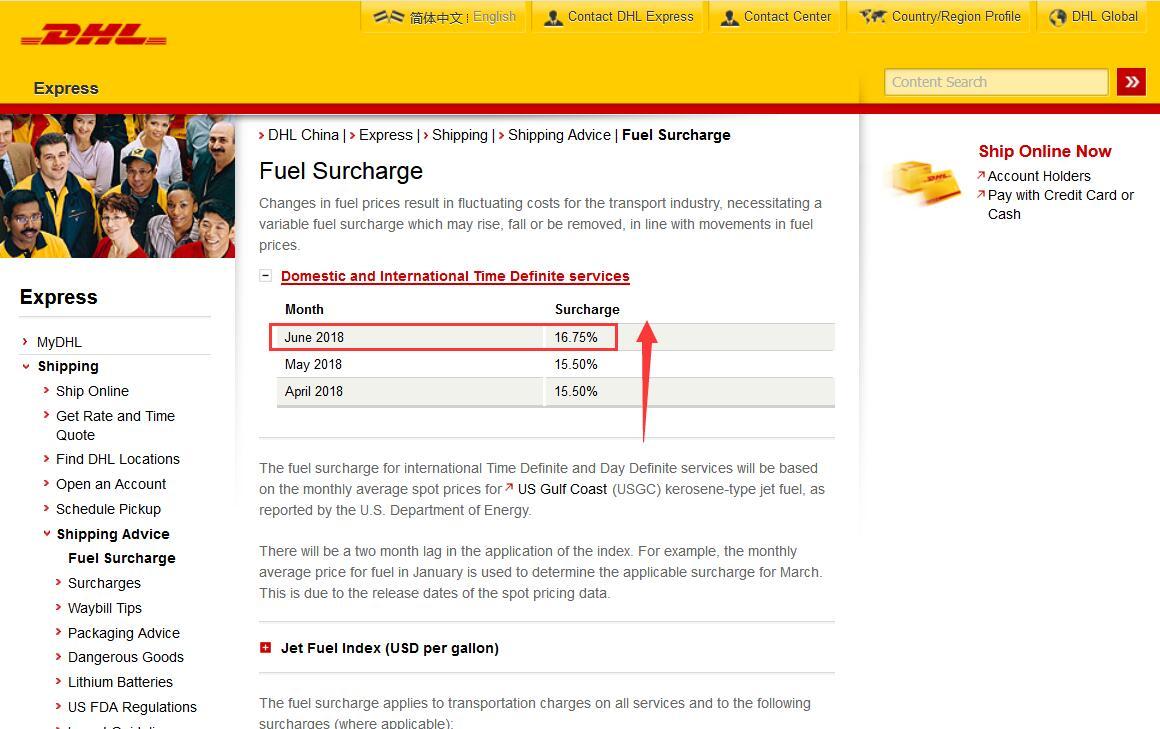Click the language flag icon
1160x729 pixels.
[x=388, y=16]
